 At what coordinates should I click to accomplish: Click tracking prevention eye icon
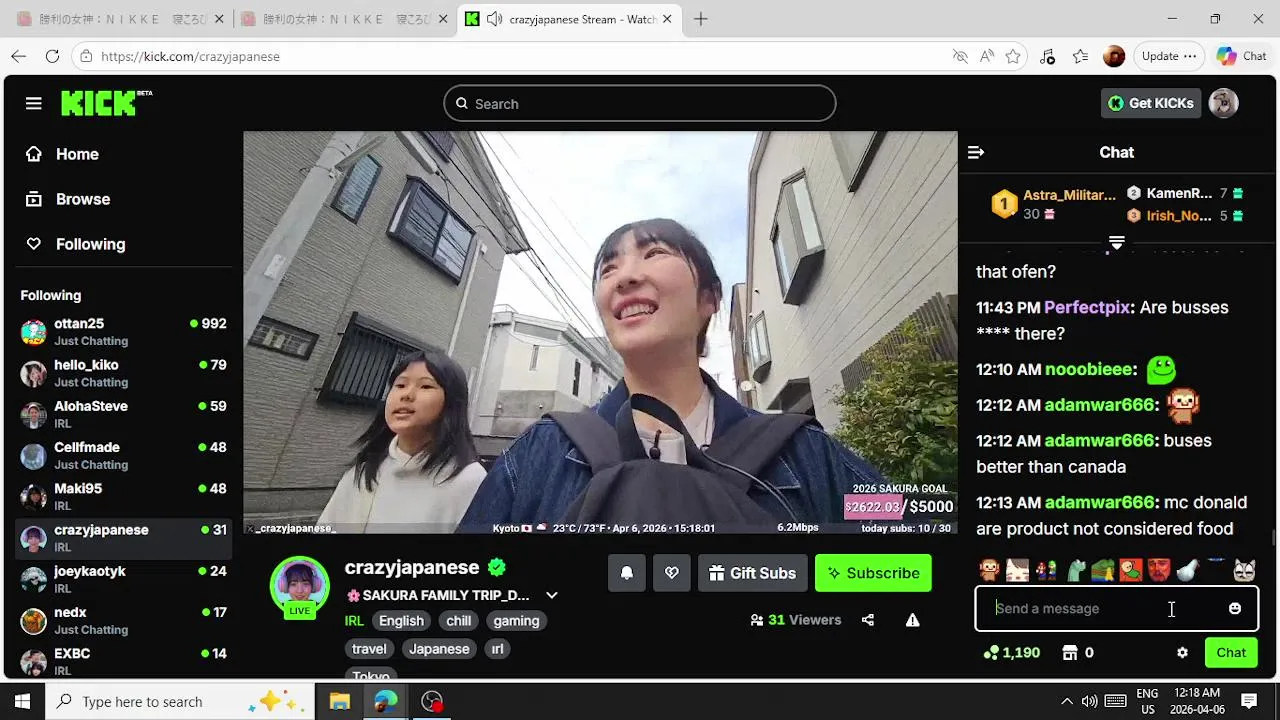960,56
